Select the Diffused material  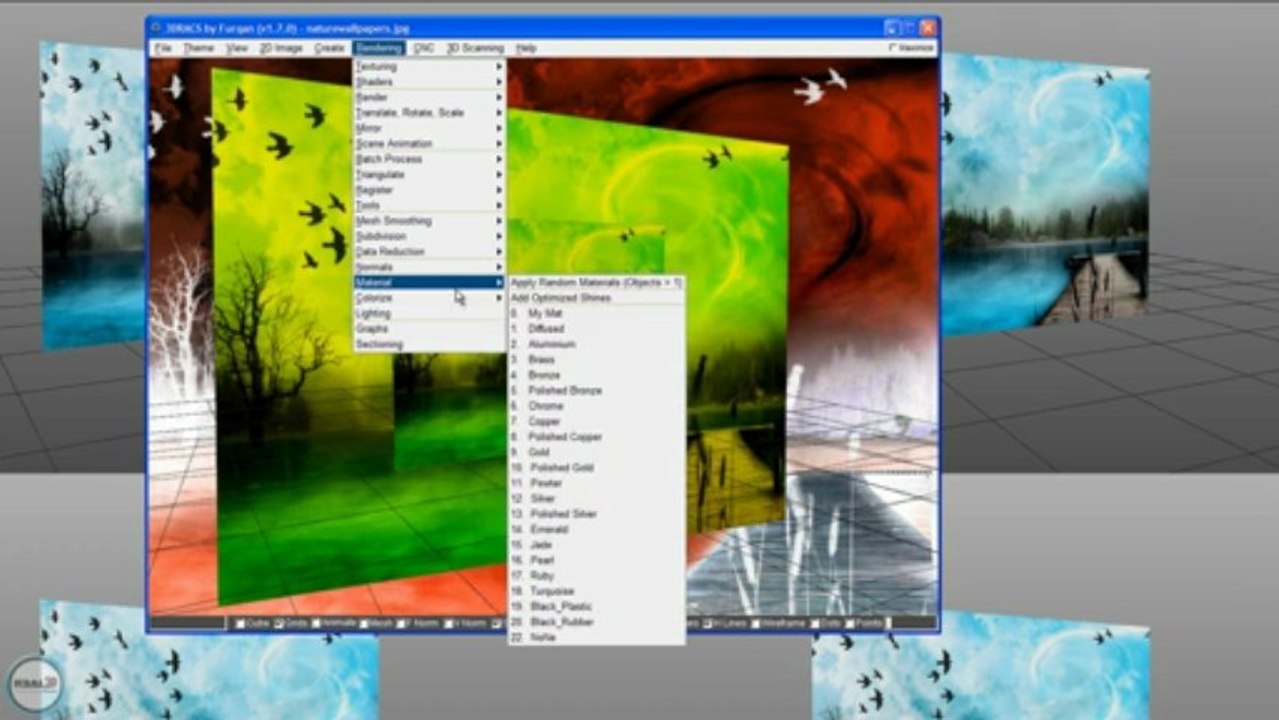click(x=596, y=328)
